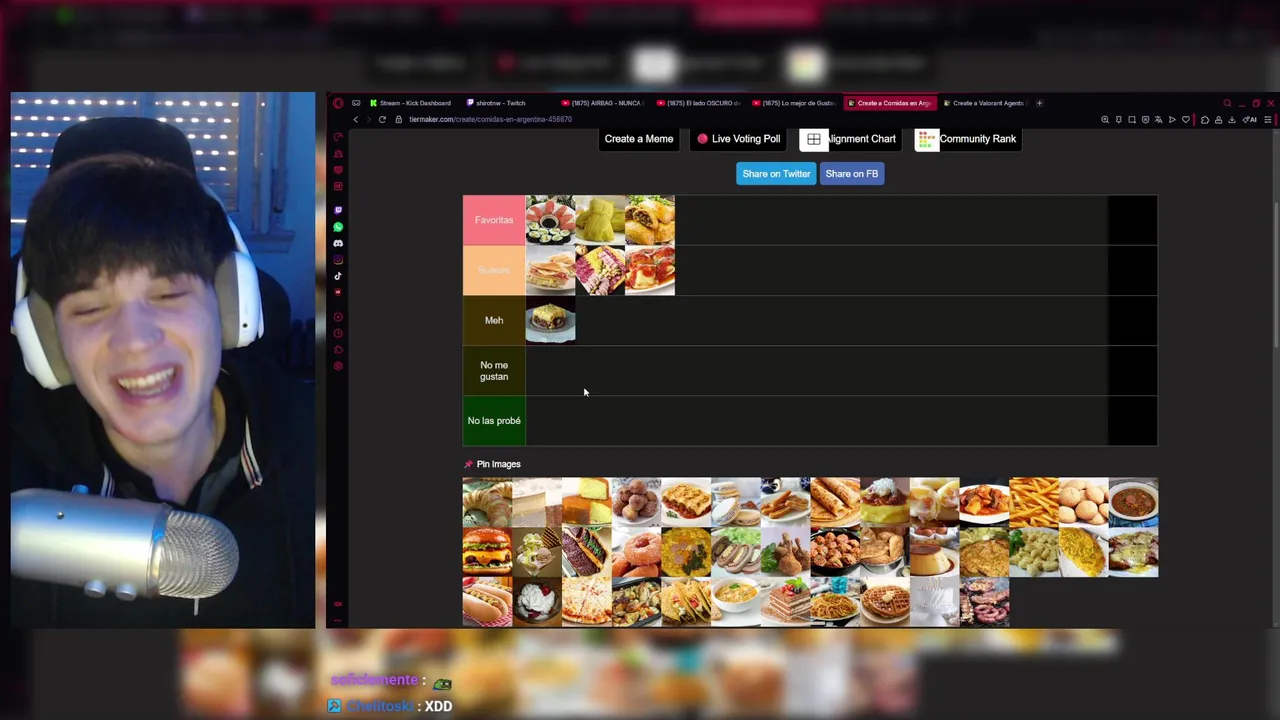Pick the french fries image from the pool
The width and height of the screenshot is (1280, 720).
tap(1033, 502)
